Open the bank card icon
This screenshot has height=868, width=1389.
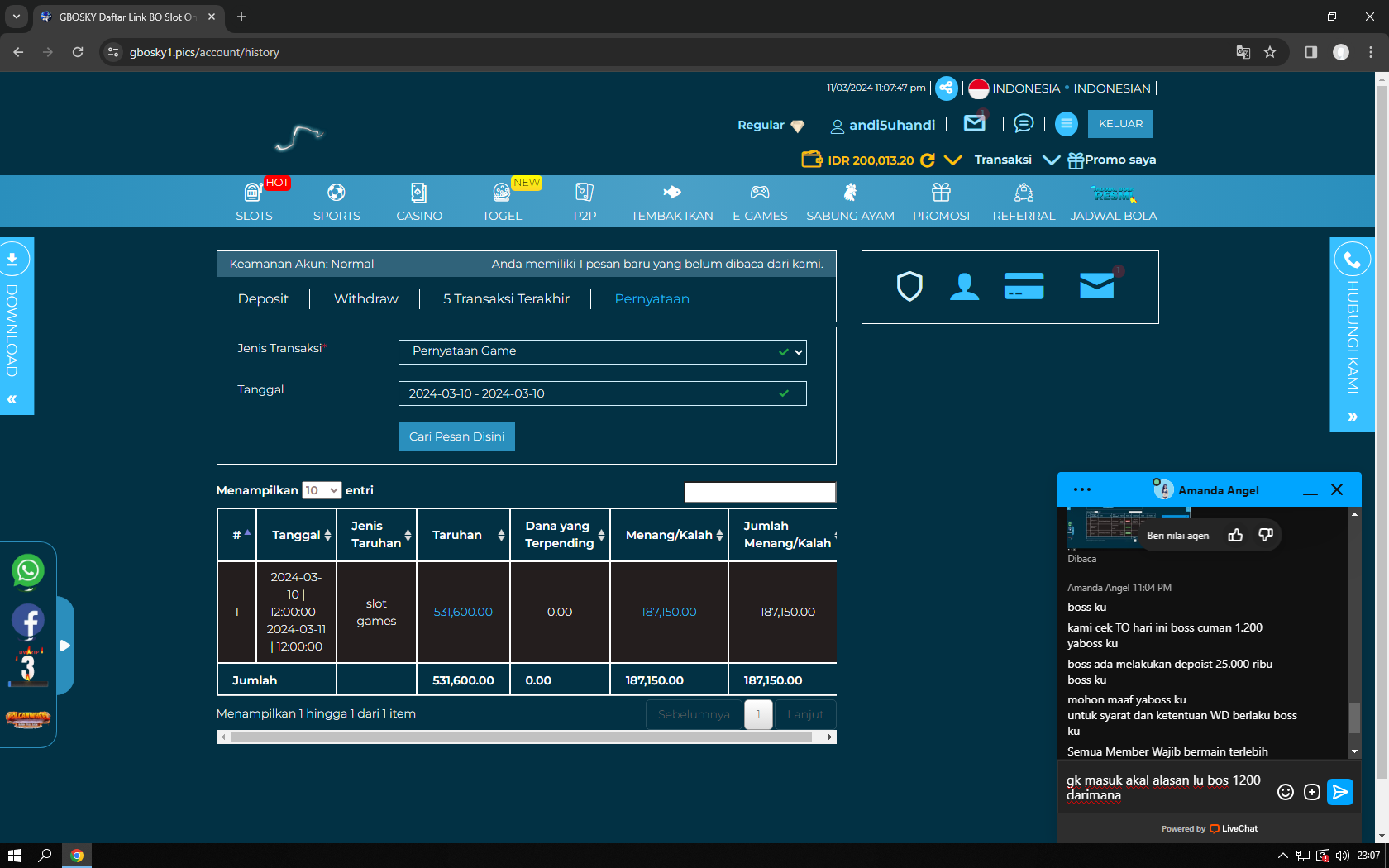click(1024, 287)
